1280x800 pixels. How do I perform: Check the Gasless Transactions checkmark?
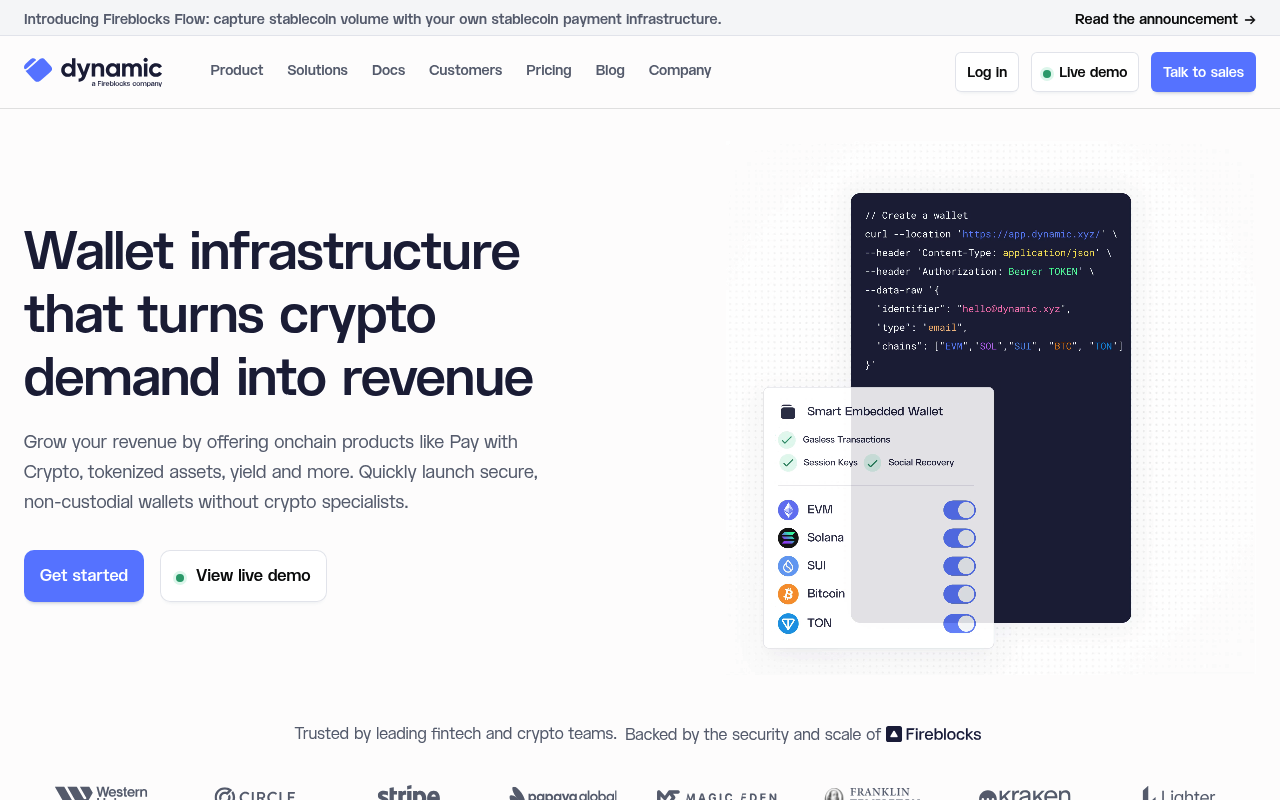pos(787,440)
